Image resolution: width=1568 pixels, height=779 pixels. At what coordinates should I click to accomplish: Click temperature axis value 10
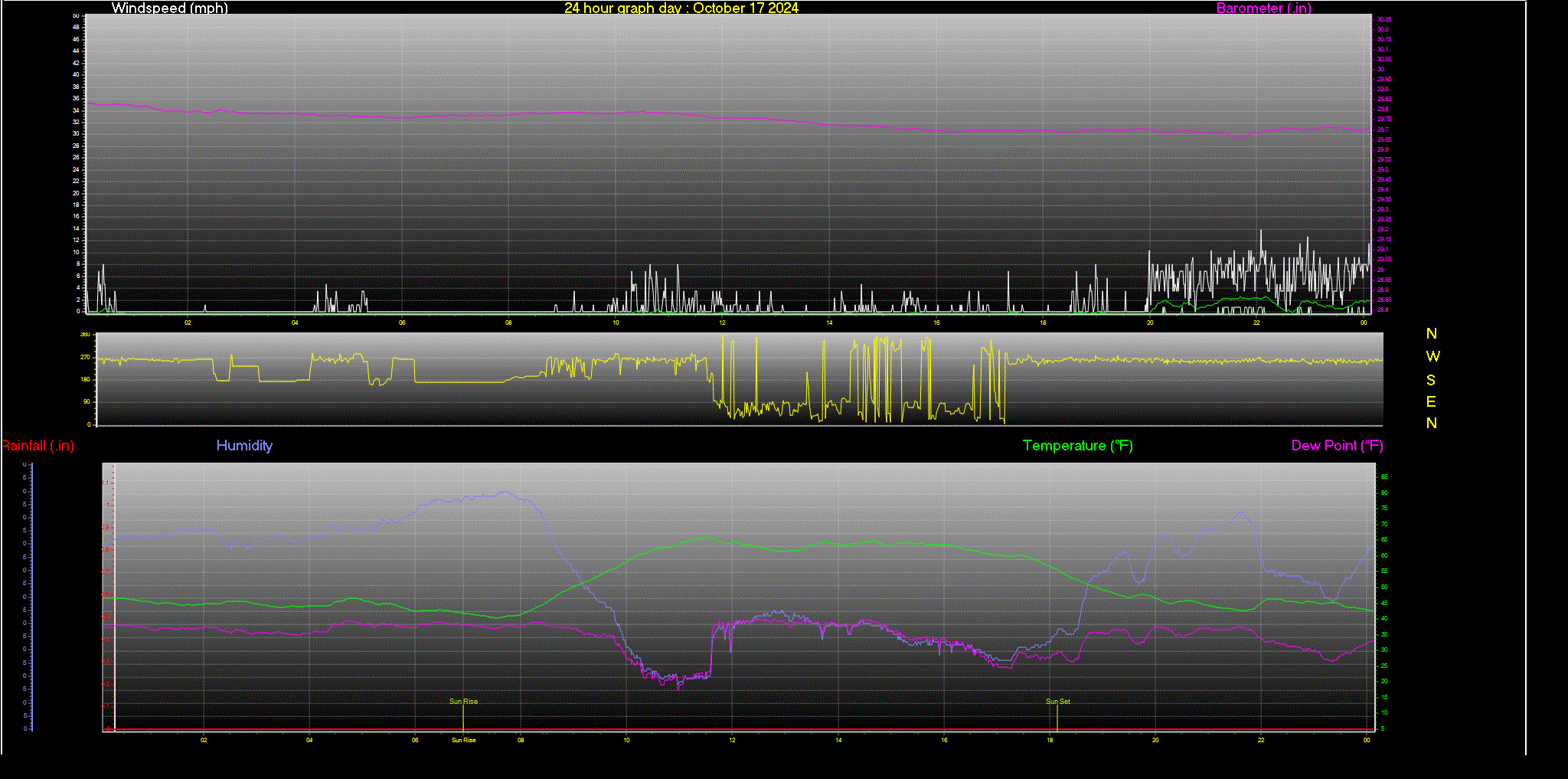pos(1384,712)
